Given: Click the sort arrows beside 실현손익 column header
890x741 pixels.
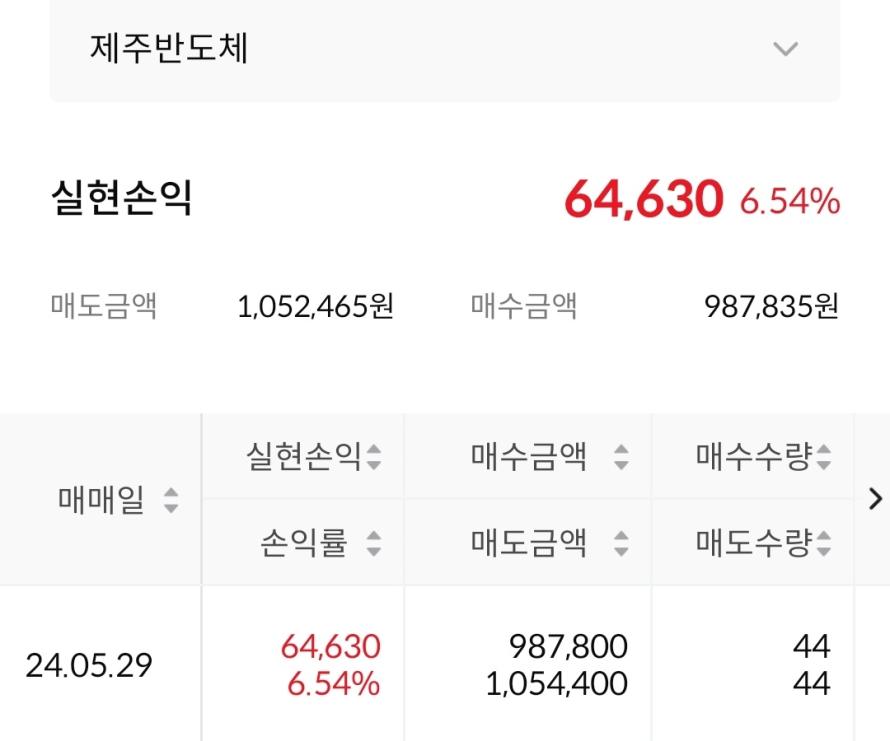Looking at the screenshot, I should 373,459.
